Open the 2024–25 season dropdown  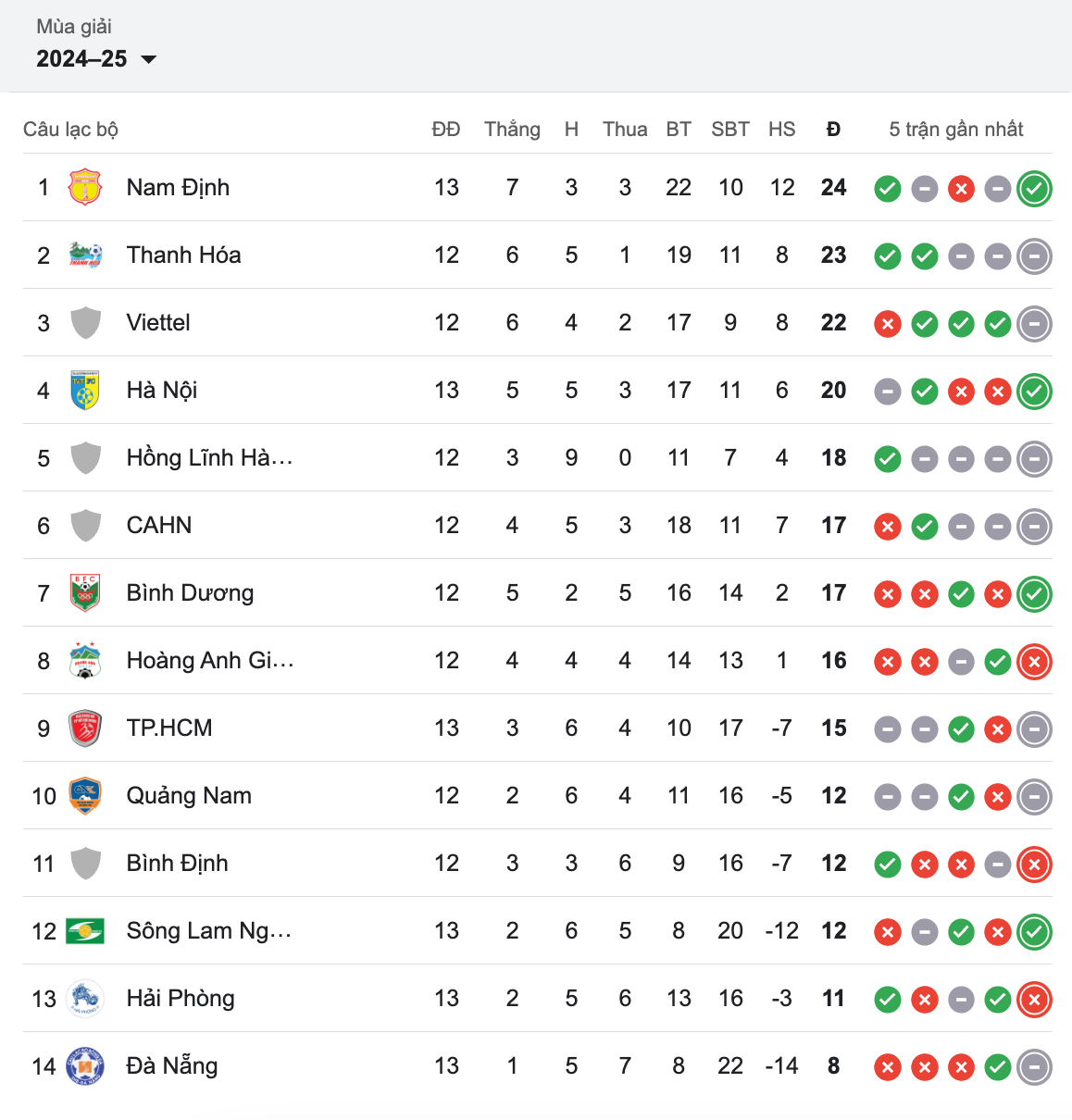pyautogui.click(x=96, y=59)
